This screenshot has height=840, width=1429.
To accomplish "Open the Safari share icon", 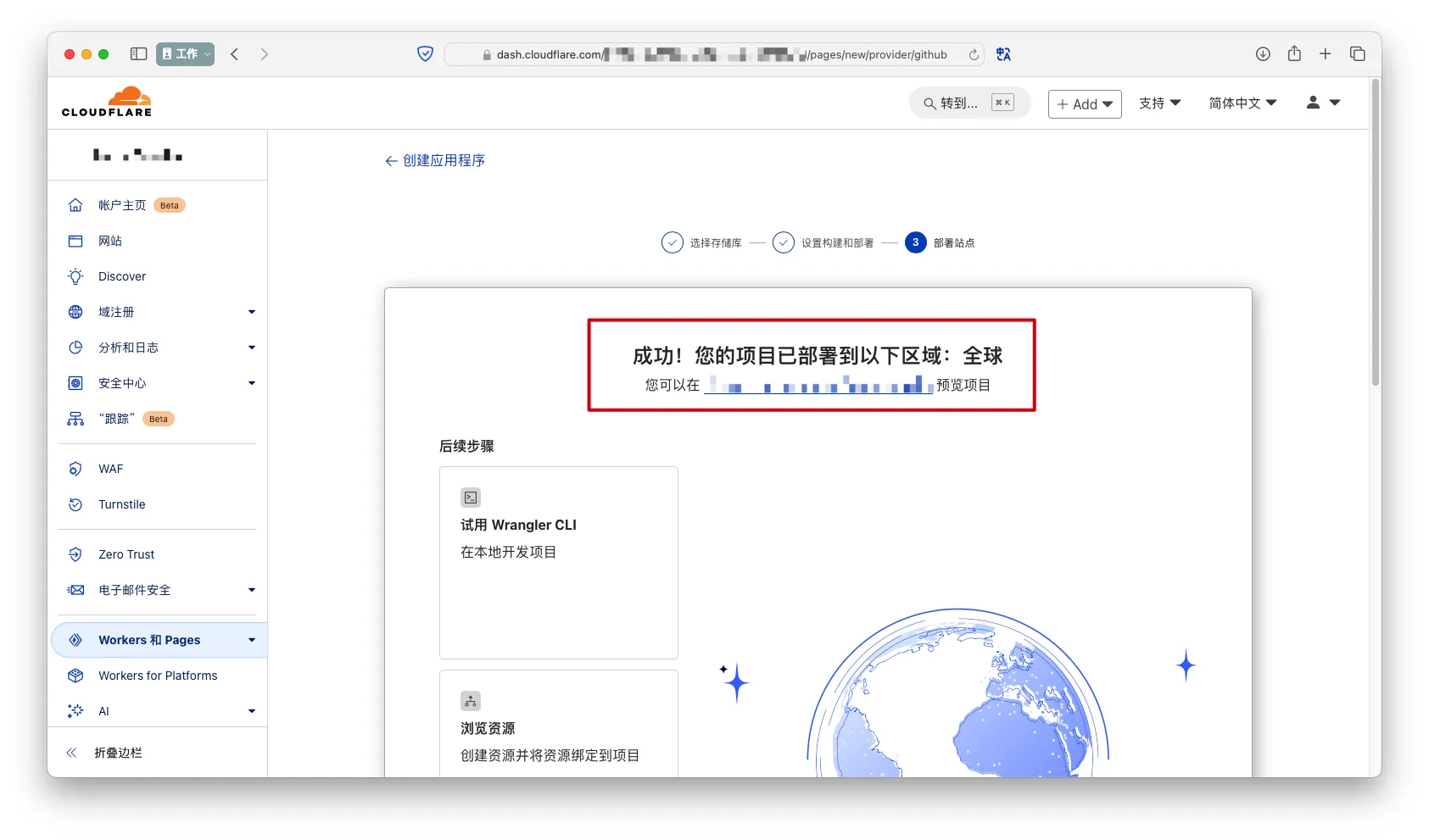I will coord(1294,53).
